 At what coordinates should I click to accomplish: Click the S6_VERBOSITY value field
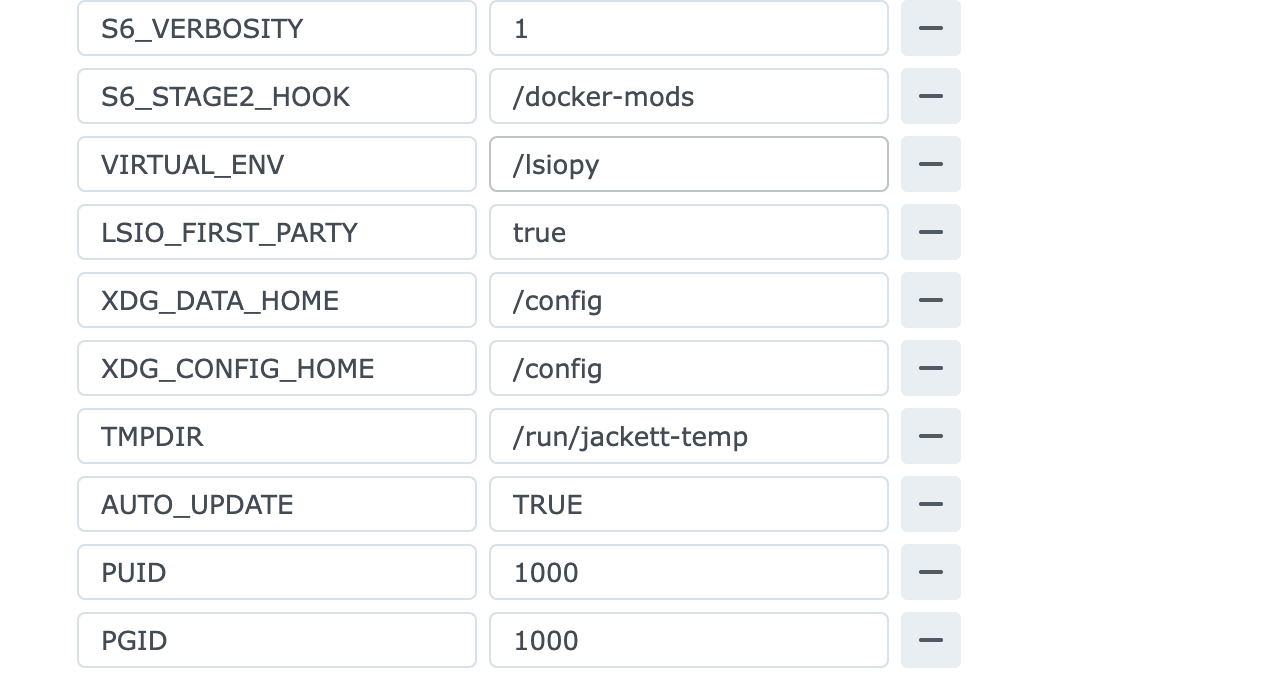click(x=688, y=28)
